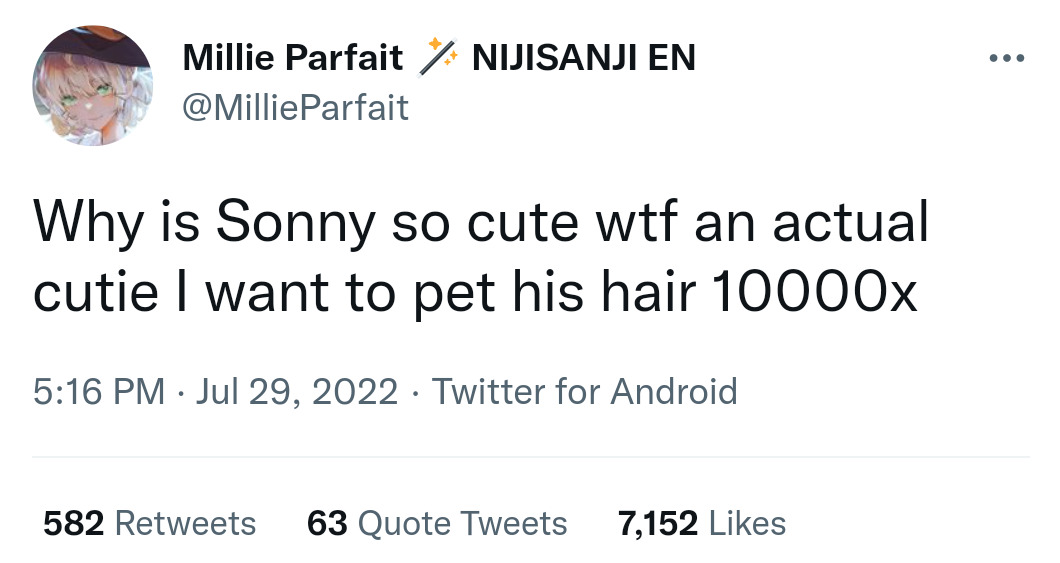The width and height of the screenshot is (1060, 563).
Task: Open the Twitter for Android source link
Action: [x=585, y=391]
